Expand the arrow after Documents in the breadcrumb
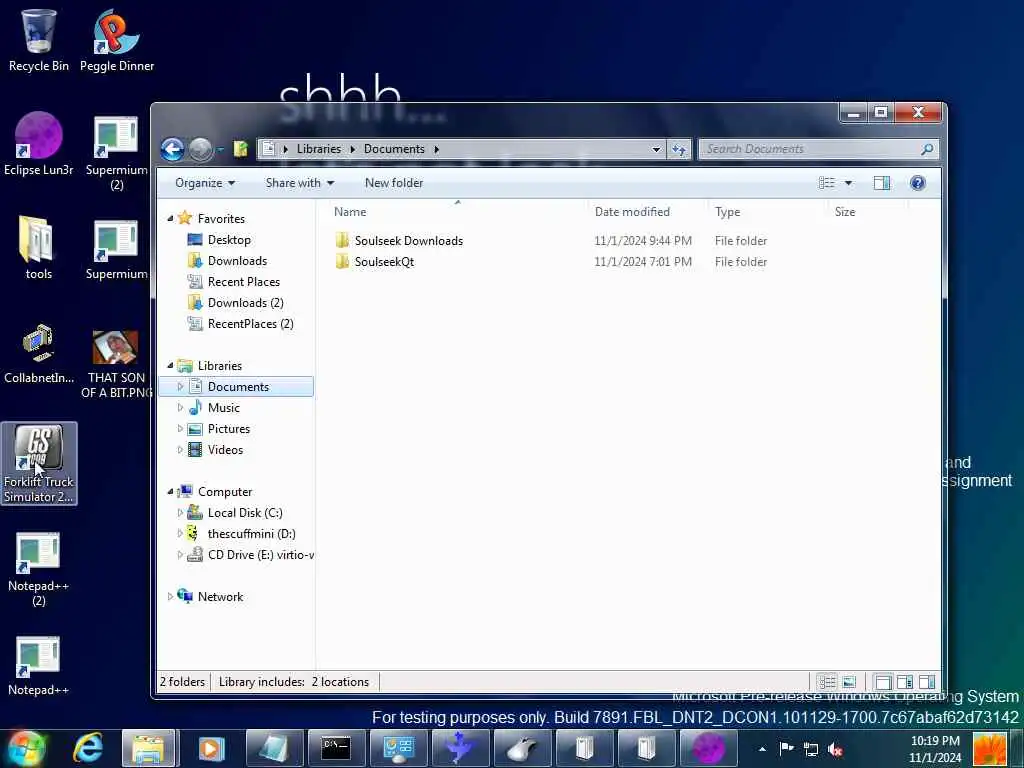The image size is (1024, 768). pyautogui.click(x=436, y=149)
